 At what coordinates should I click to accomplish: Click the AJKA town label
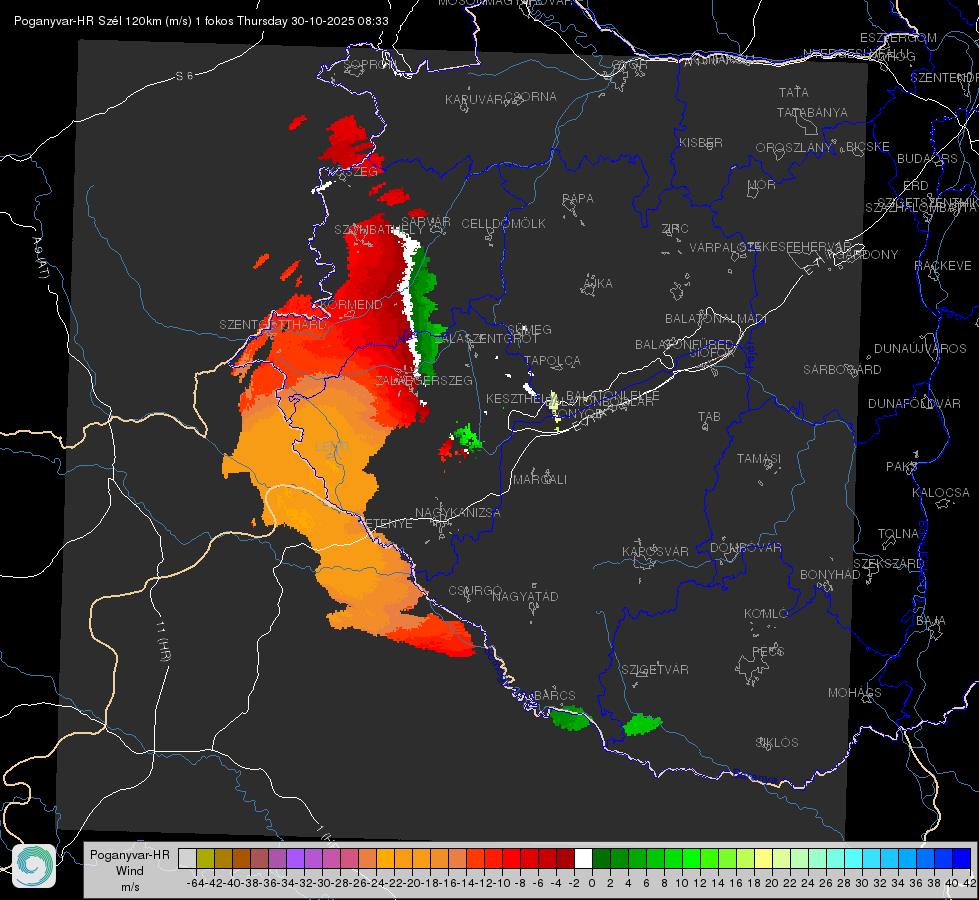597,283
